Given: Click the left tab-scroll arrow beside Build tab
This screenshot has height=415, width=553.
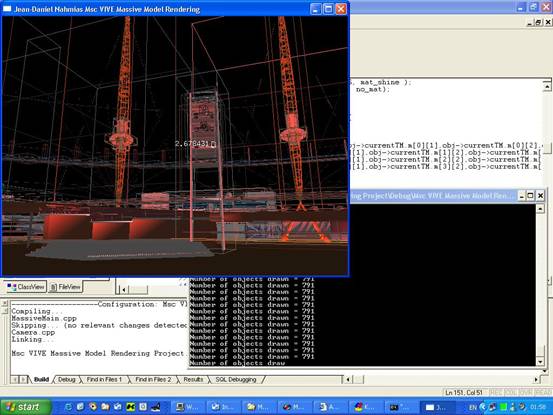Looking at the screenshot, I should tap(15, 380).
